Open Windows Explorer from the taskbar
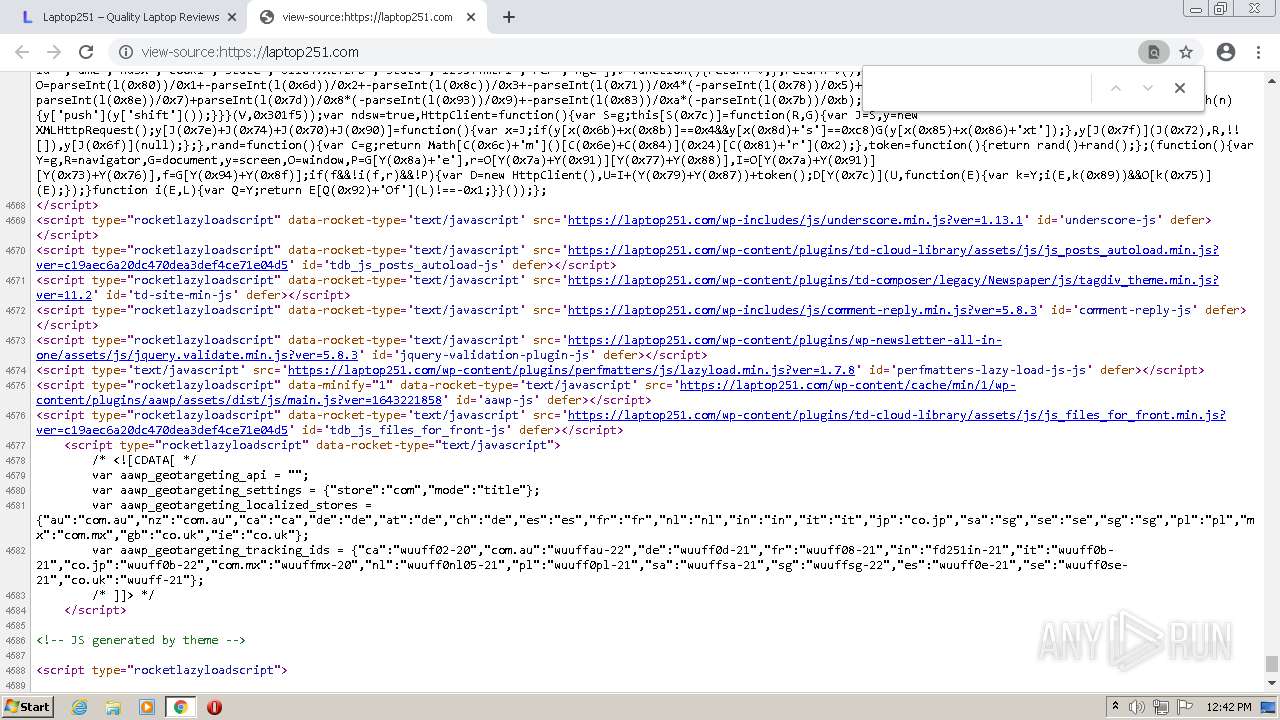Viewport: 1280px width, 720px height. coord(113,707)
